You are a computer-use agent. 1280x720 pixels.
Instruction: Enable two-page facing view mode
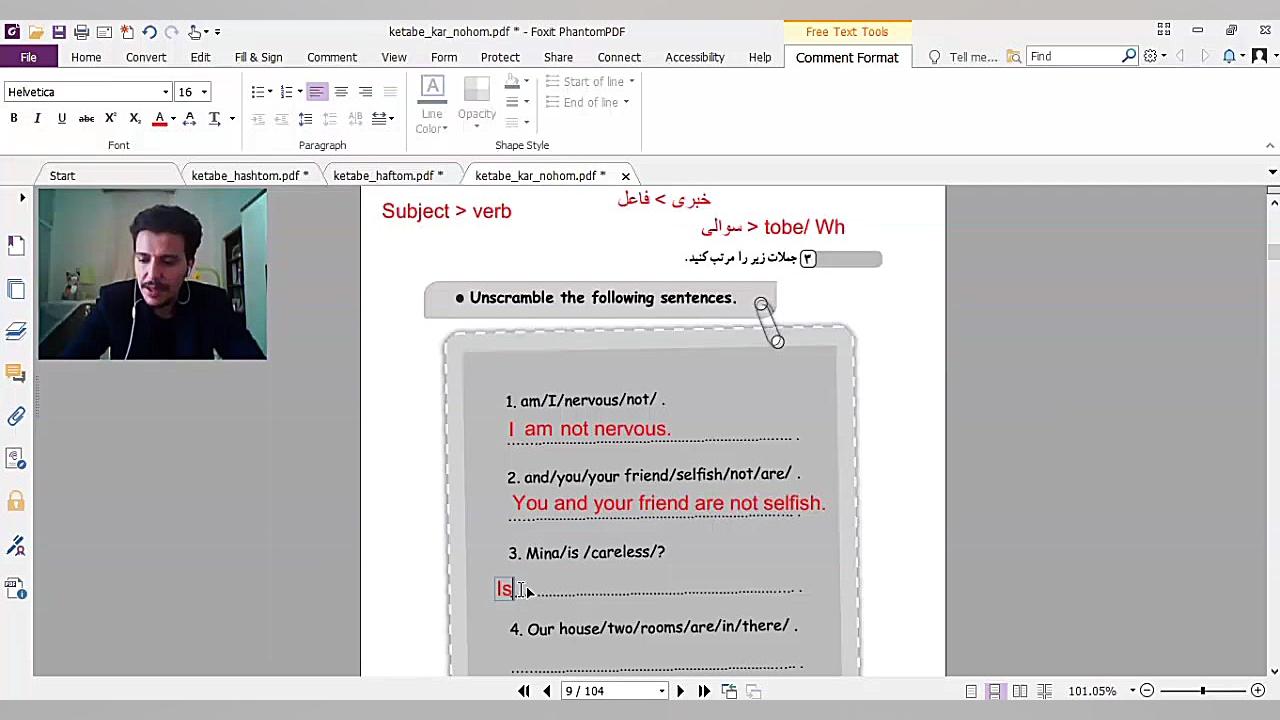click(1019, 691)
